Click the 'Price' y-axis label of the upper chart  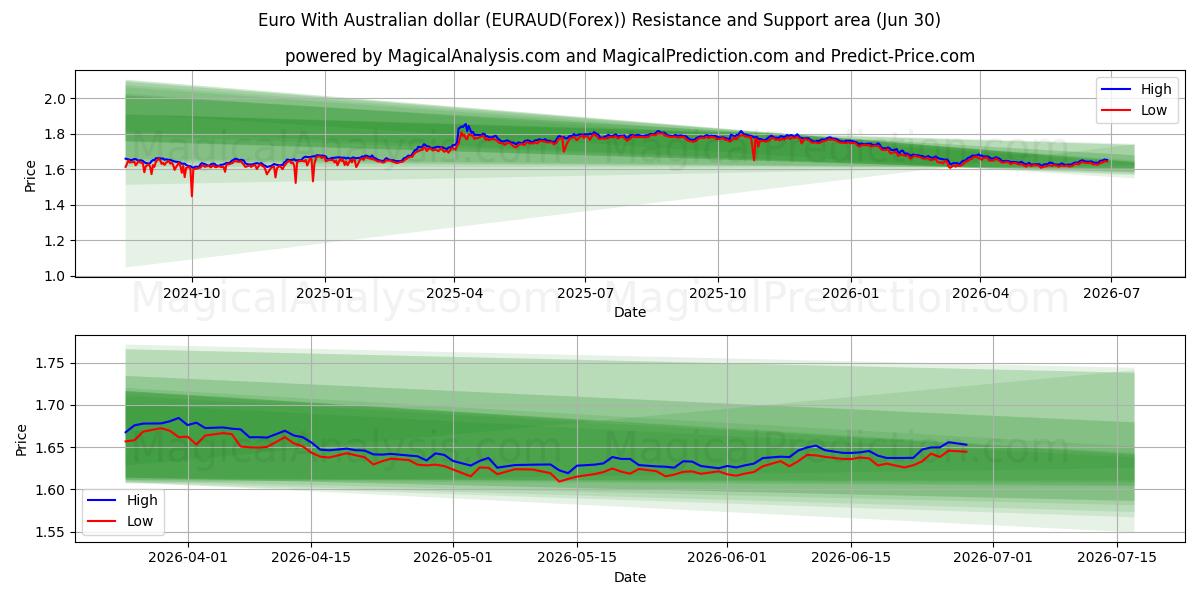point(30,176)
